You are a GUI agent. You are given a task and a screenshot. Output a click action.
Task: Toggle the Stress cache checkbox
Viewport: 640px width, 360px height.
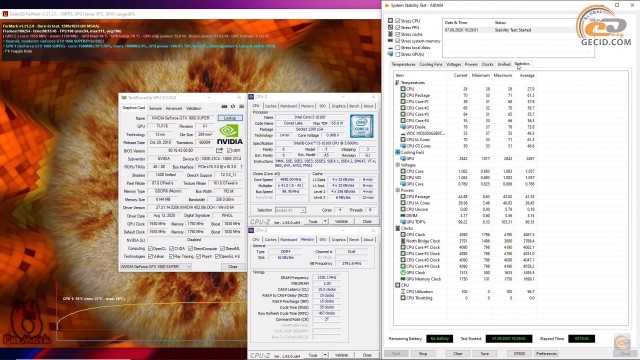pos(398,34)
